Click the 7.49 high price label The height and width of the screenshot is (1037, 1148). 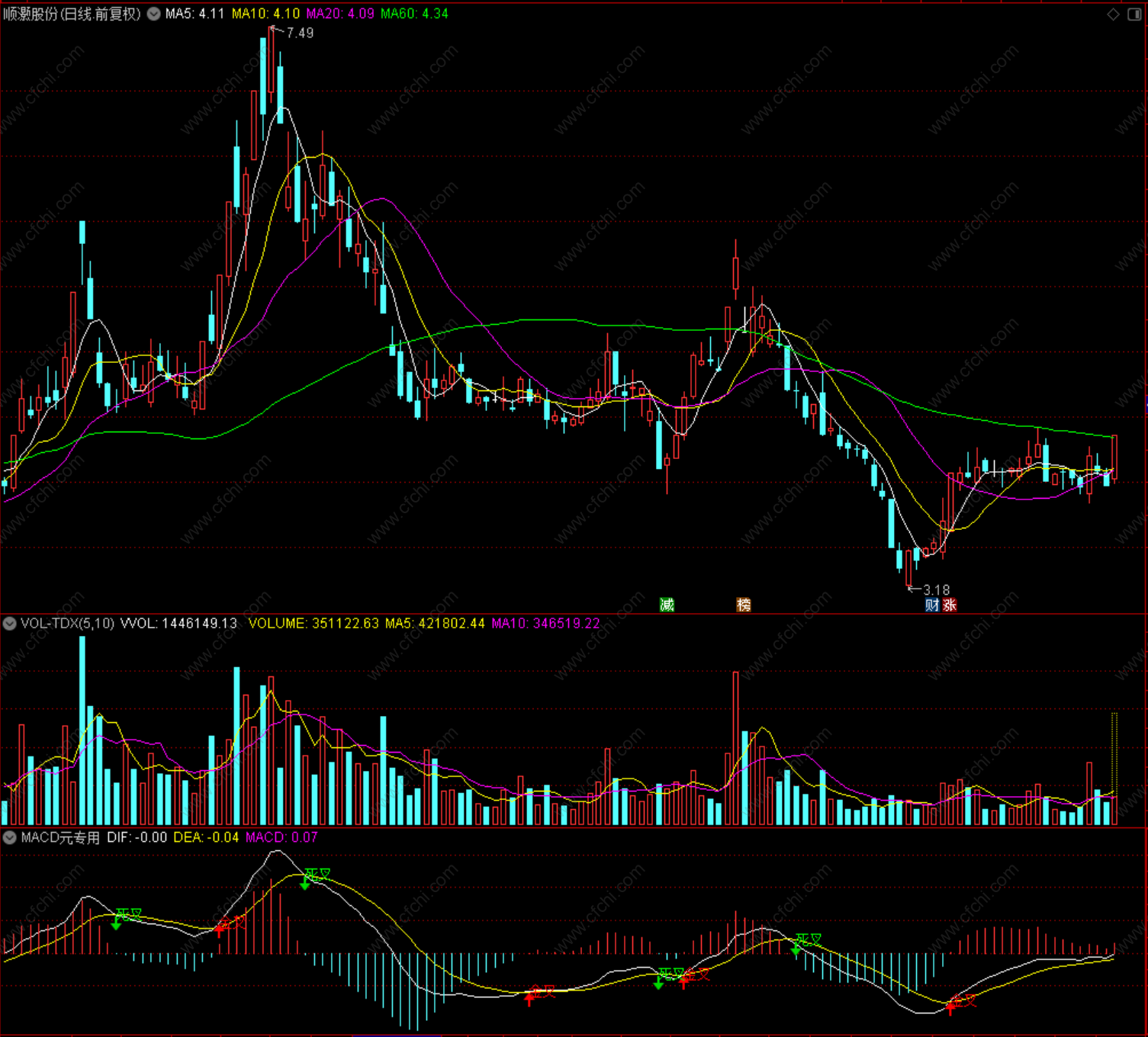(300, 33)
